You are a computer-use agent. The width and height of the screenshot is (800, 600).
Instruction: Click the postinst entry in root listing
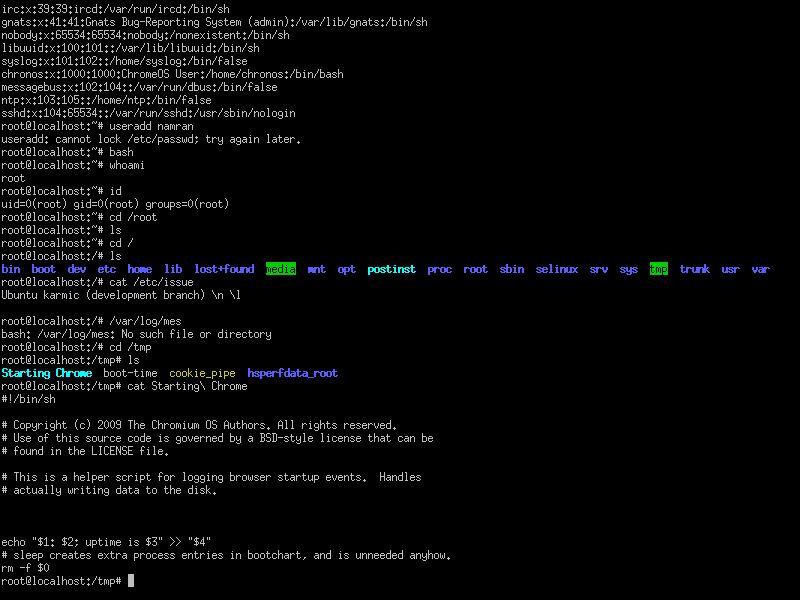pos(391,269)
